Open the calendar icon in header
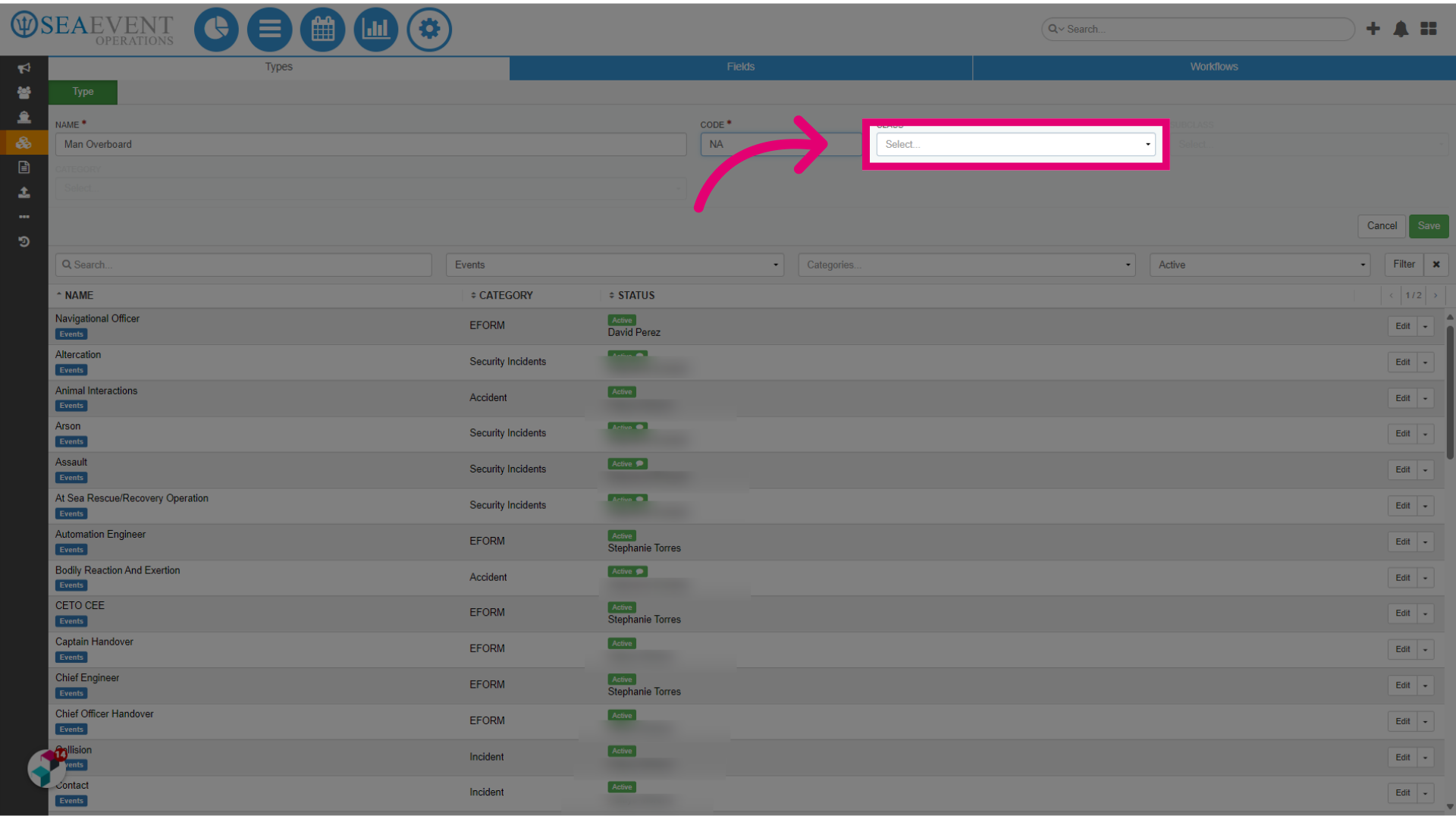Viewport: 1456px width, 819px height. [323, 29]
